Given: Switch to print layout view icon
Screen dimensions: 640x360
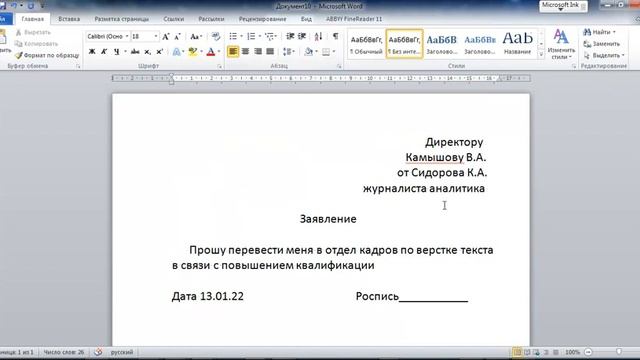Looking at the screenshot, I should 517,352.
